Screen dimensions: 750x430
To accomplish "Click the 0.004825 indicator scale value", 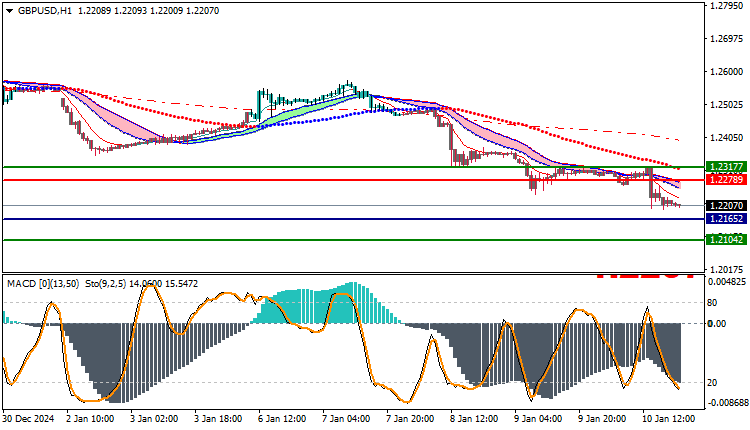I will pyautogui.click(x=727, y=282).
